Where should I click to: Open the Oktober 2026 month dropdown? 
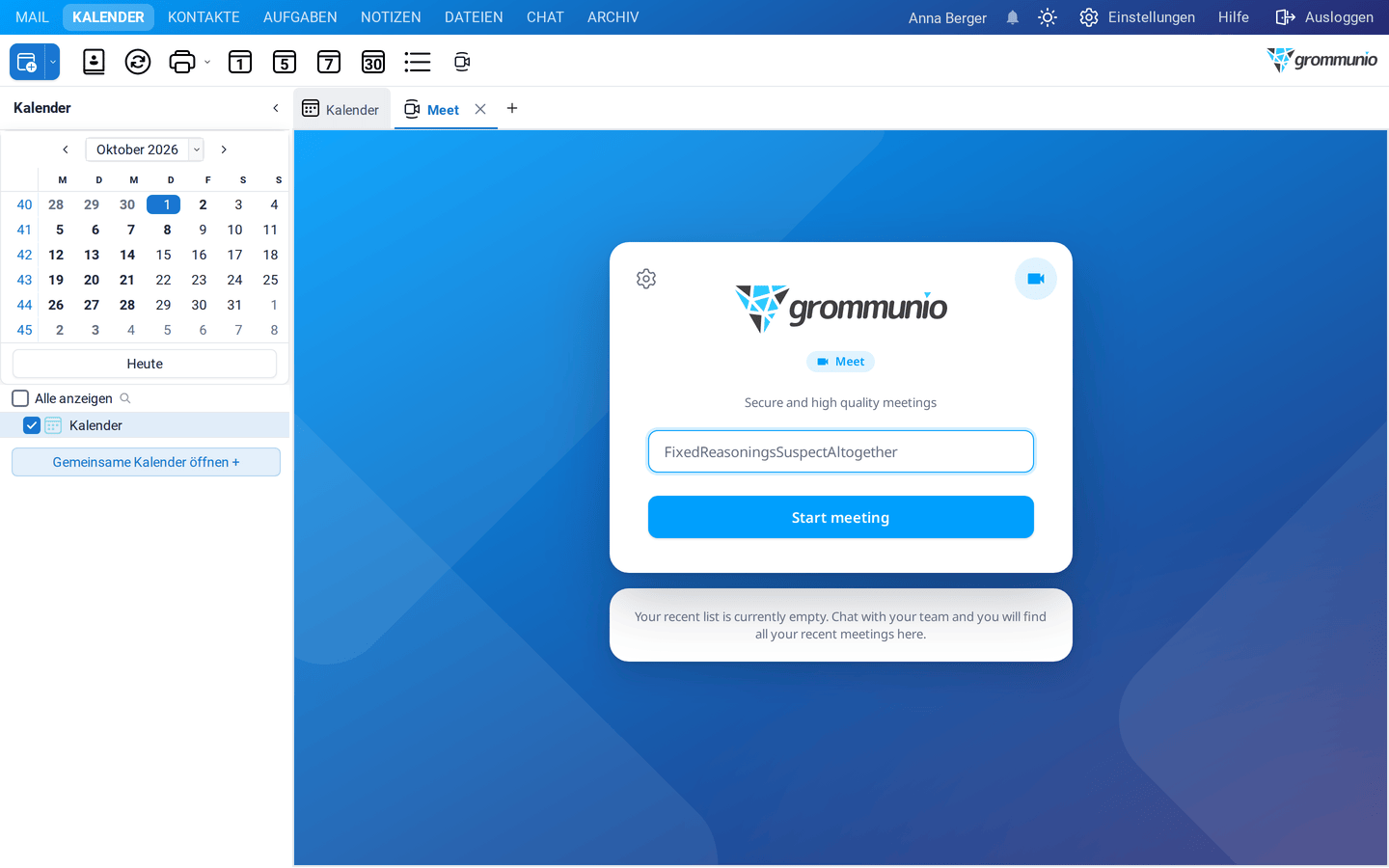pyautogui.click(x=145, y=149)
